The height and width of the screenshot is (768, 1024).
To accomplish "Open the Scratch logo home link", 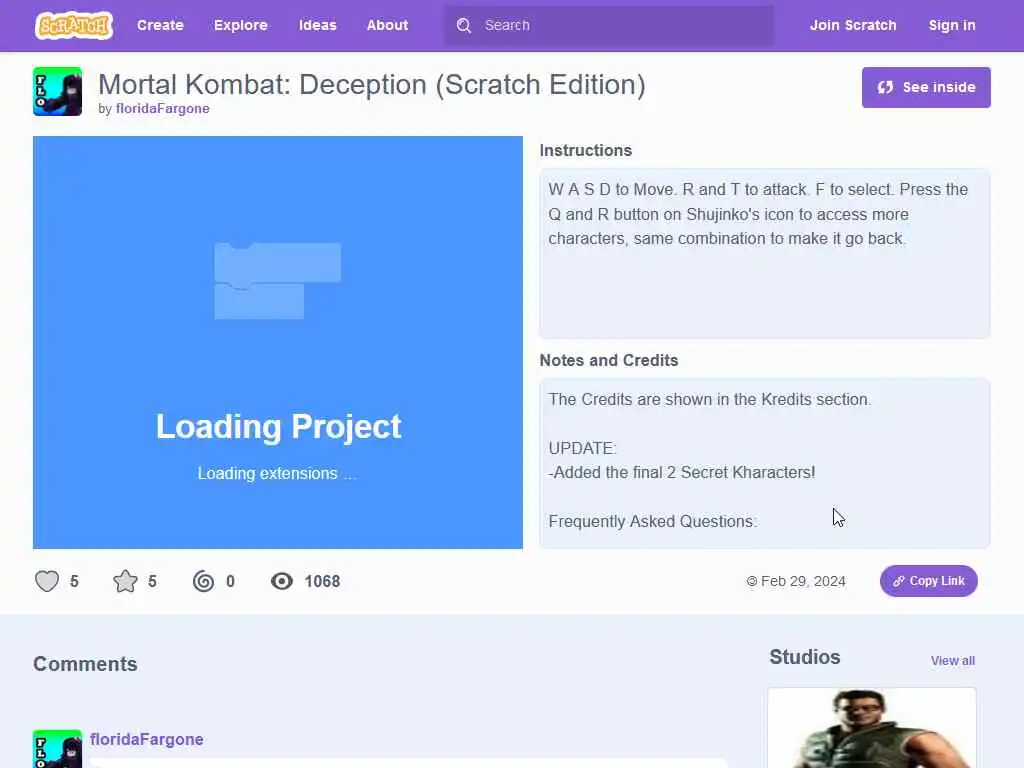I will (x=74, y=25).
